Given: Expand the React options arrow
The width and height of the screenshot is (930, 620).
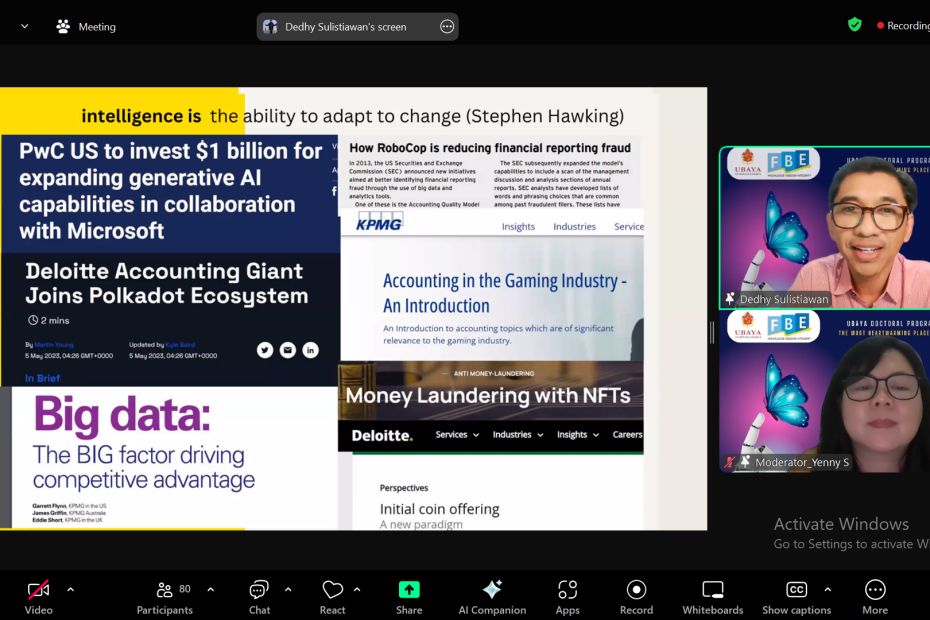Looking at the screenshot, I should (x=357, y=590).
